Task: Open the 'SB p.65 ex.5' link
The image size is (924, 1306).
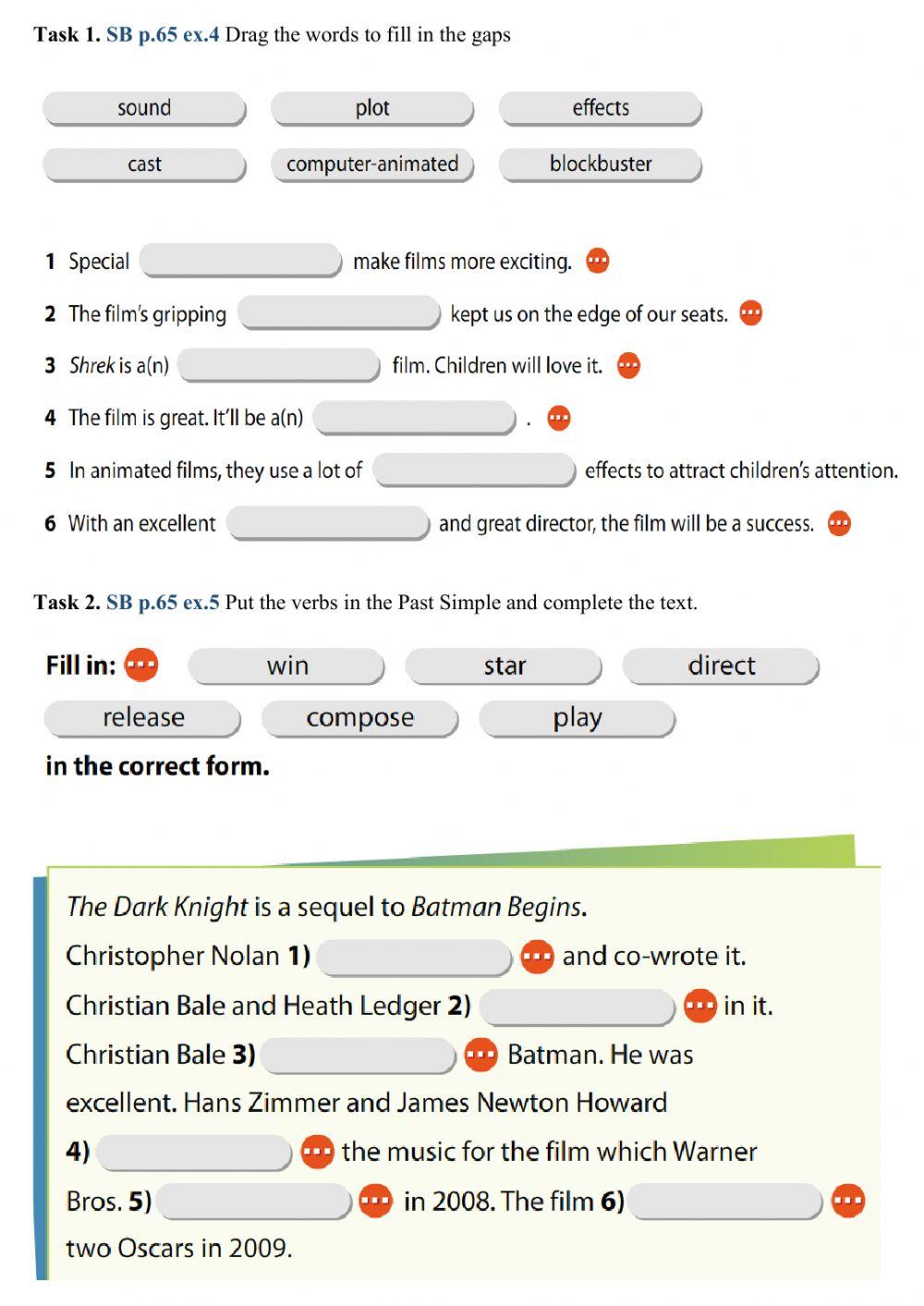Action: pyautogui.click(x=163, y=603)
